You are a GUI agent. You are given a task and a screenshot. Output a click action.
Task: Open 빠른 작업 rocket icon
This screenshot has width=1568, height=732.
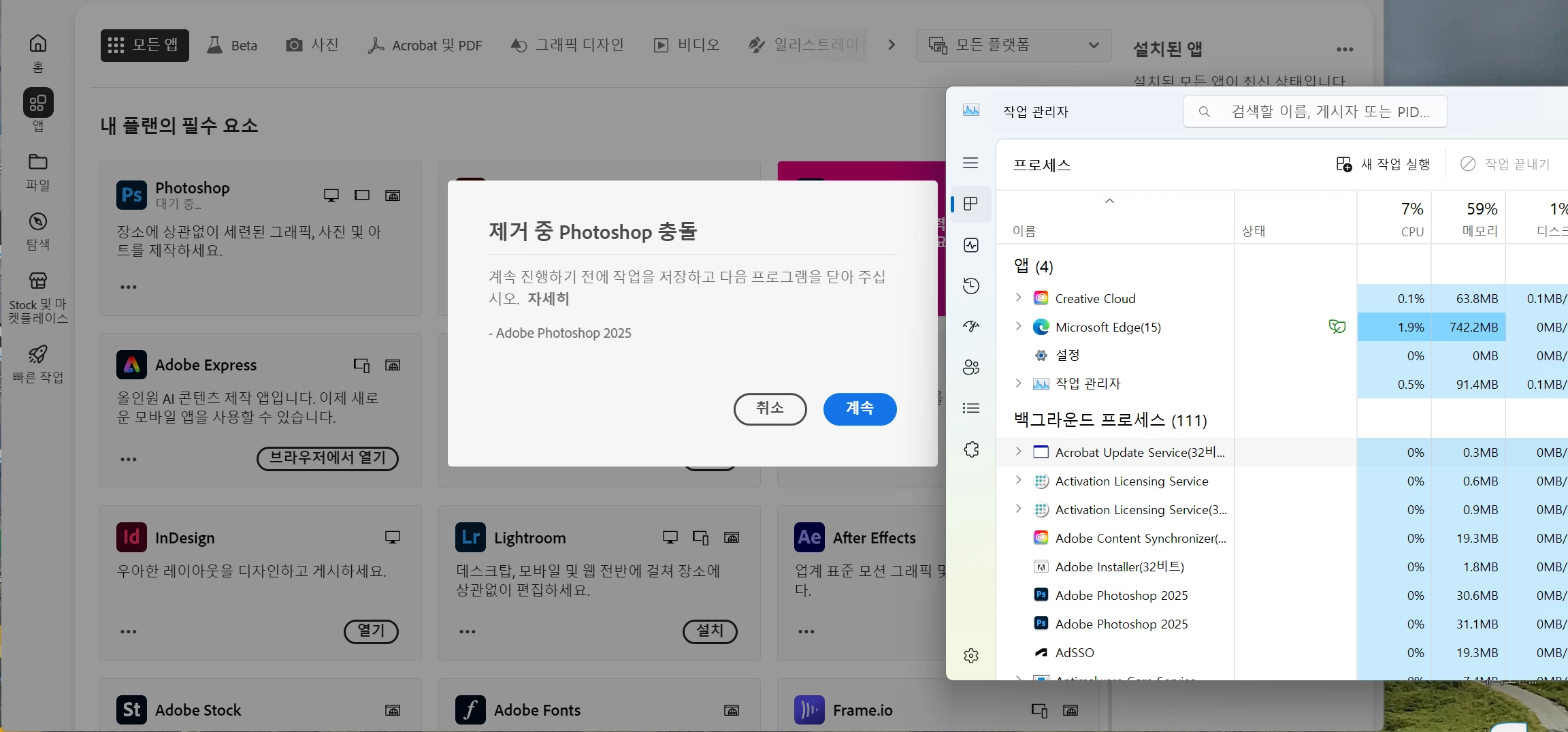pos(38,354)
